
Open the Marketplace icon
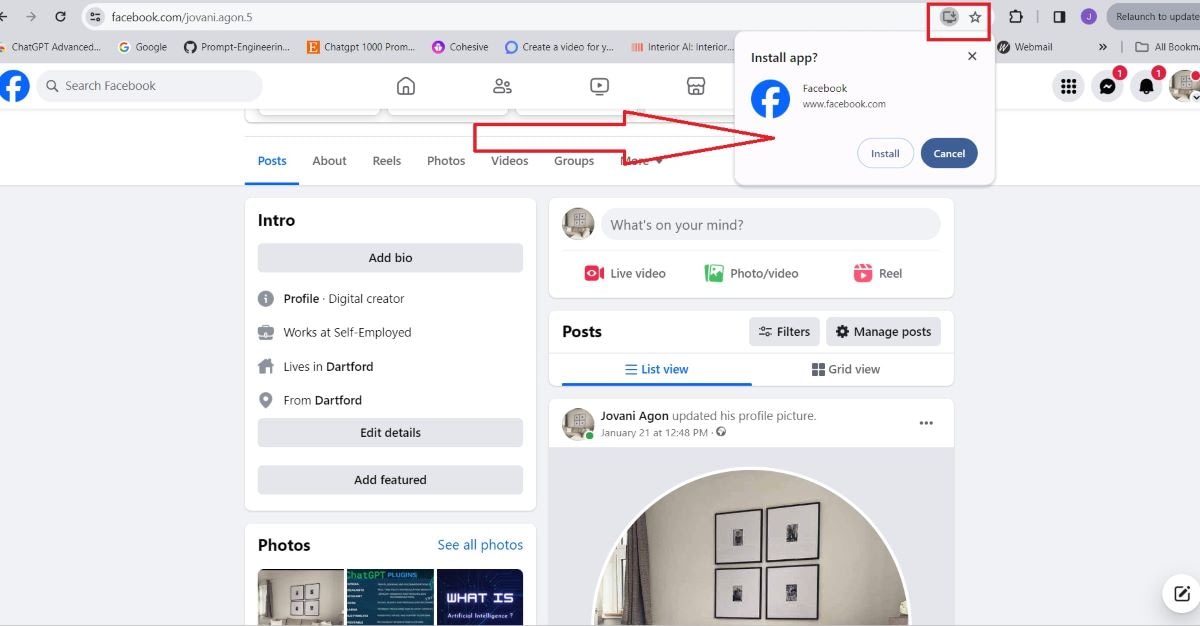[696, 86]
